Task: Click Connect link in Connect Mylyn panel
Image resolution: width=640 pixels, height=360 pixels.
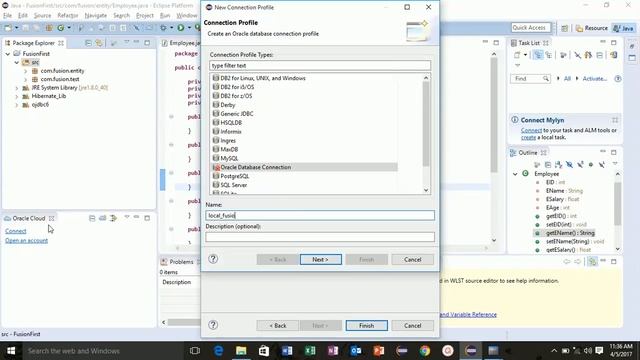Action: coord(531,130)
